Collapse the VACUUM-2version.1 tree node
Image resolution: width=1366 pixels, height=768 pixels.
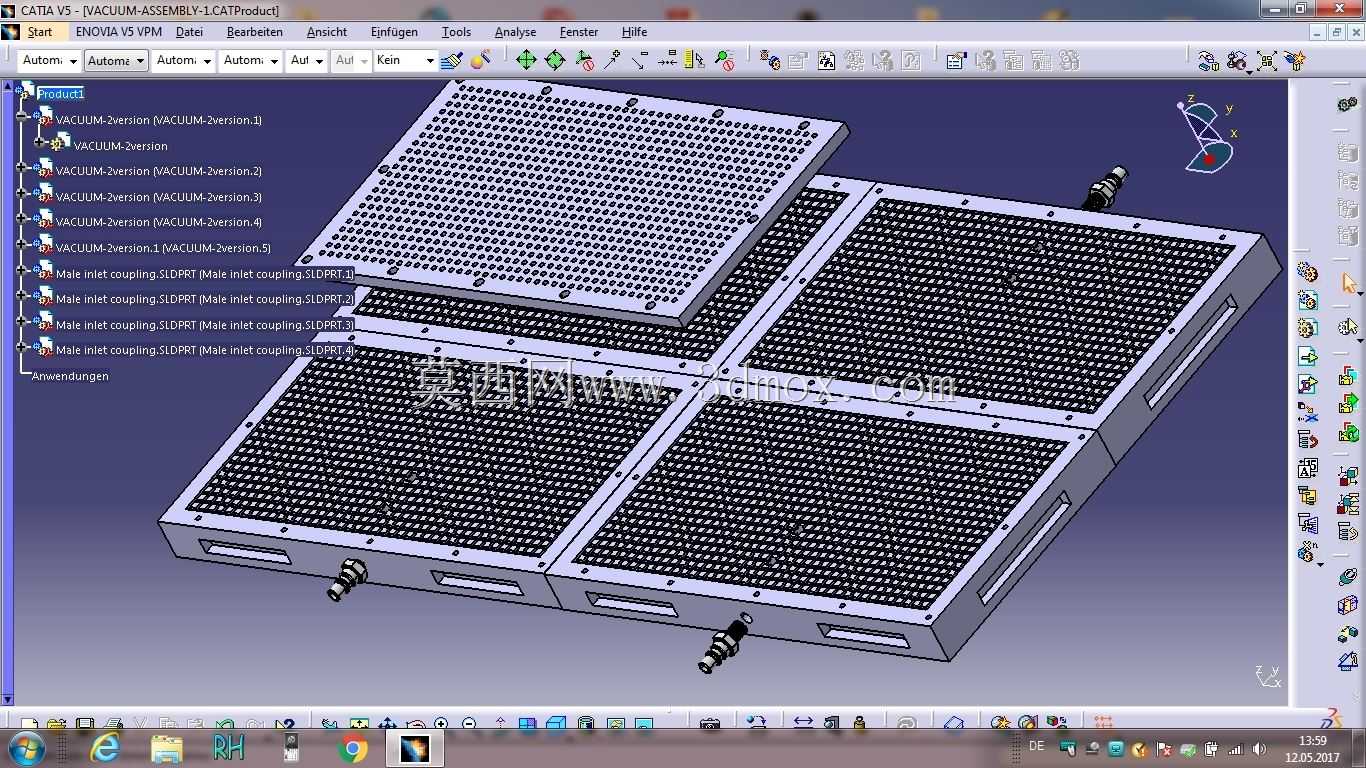[x=22, y=117]
